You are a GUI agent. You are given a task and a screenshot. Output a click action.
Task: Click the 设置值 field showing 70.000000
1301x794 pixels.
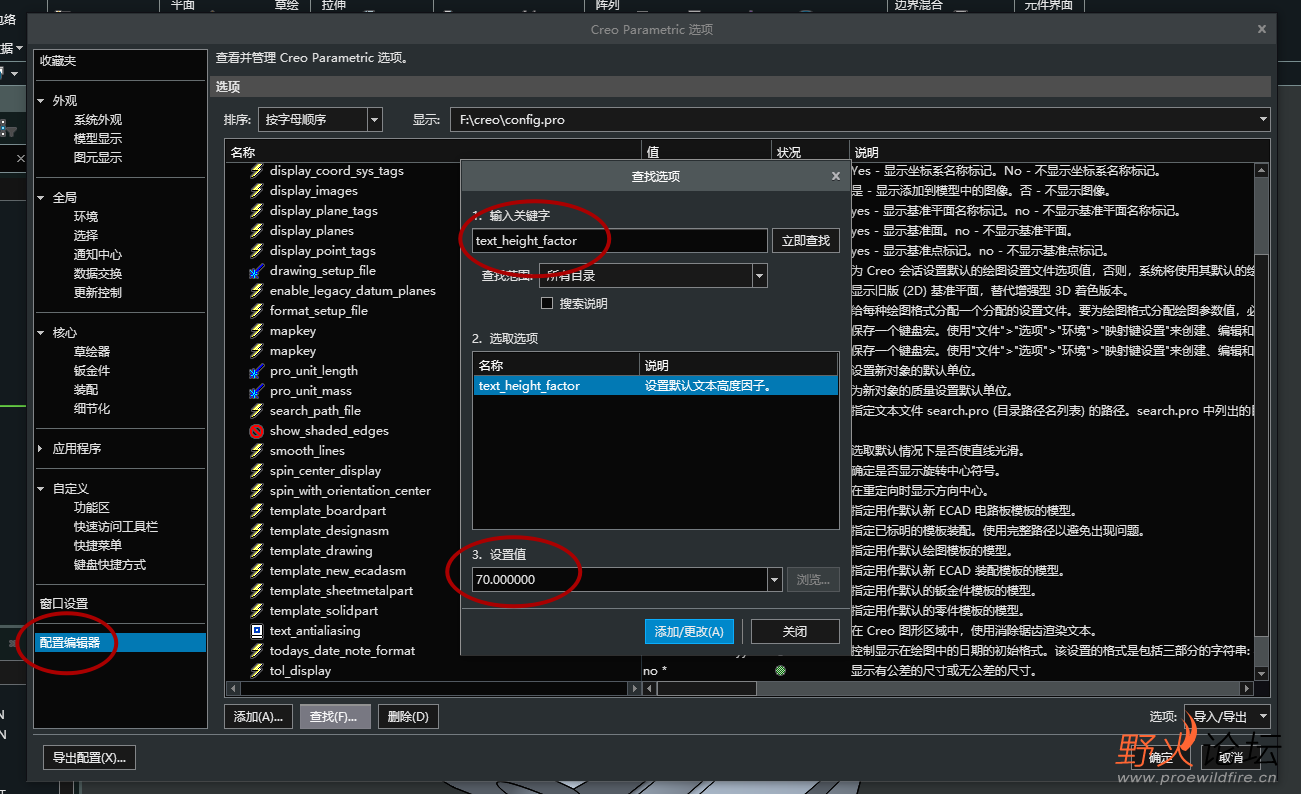click(x=620, y=579)
